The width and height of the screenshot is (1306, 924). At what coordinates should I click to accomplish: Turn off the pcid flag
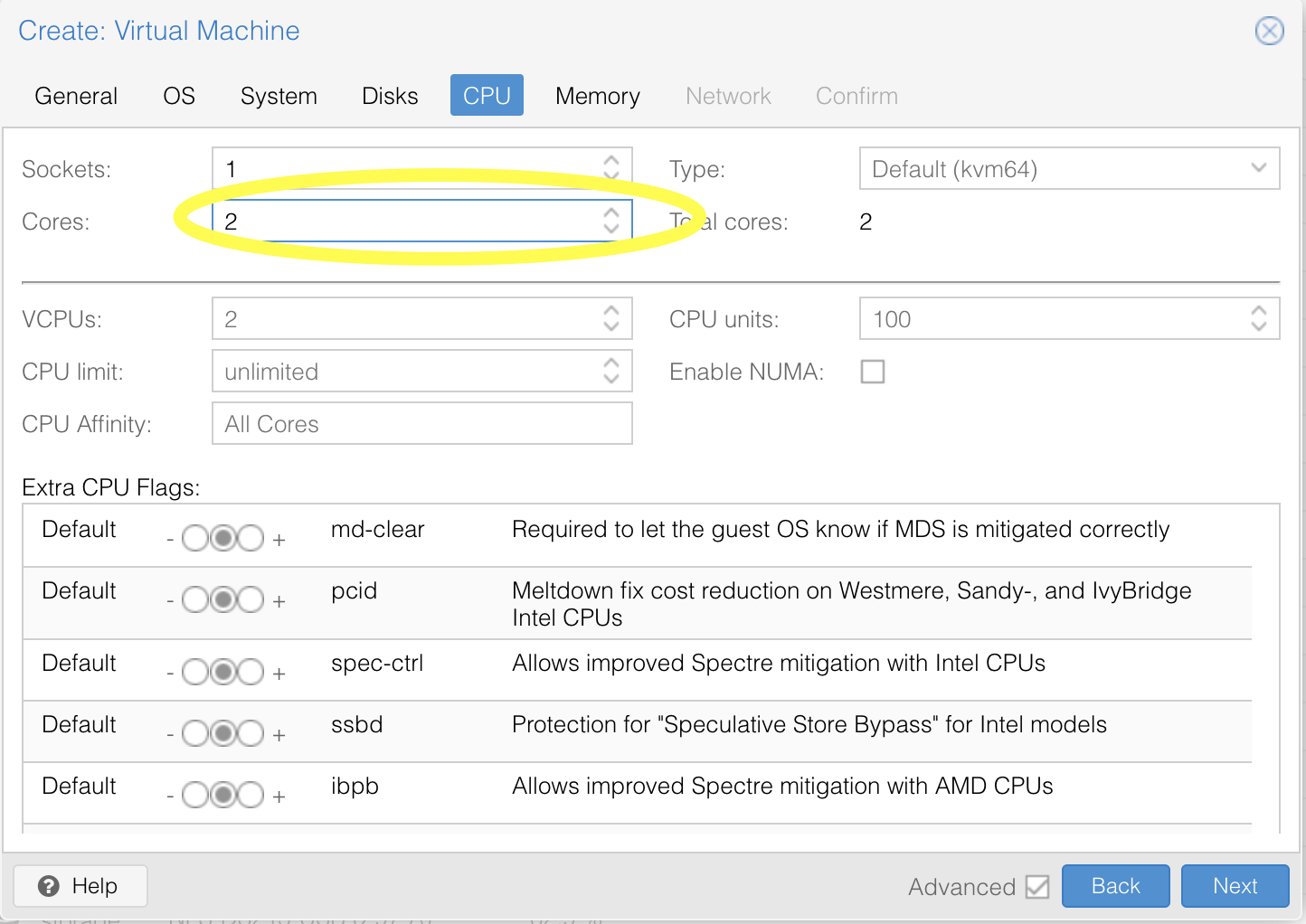click(195, 600)
